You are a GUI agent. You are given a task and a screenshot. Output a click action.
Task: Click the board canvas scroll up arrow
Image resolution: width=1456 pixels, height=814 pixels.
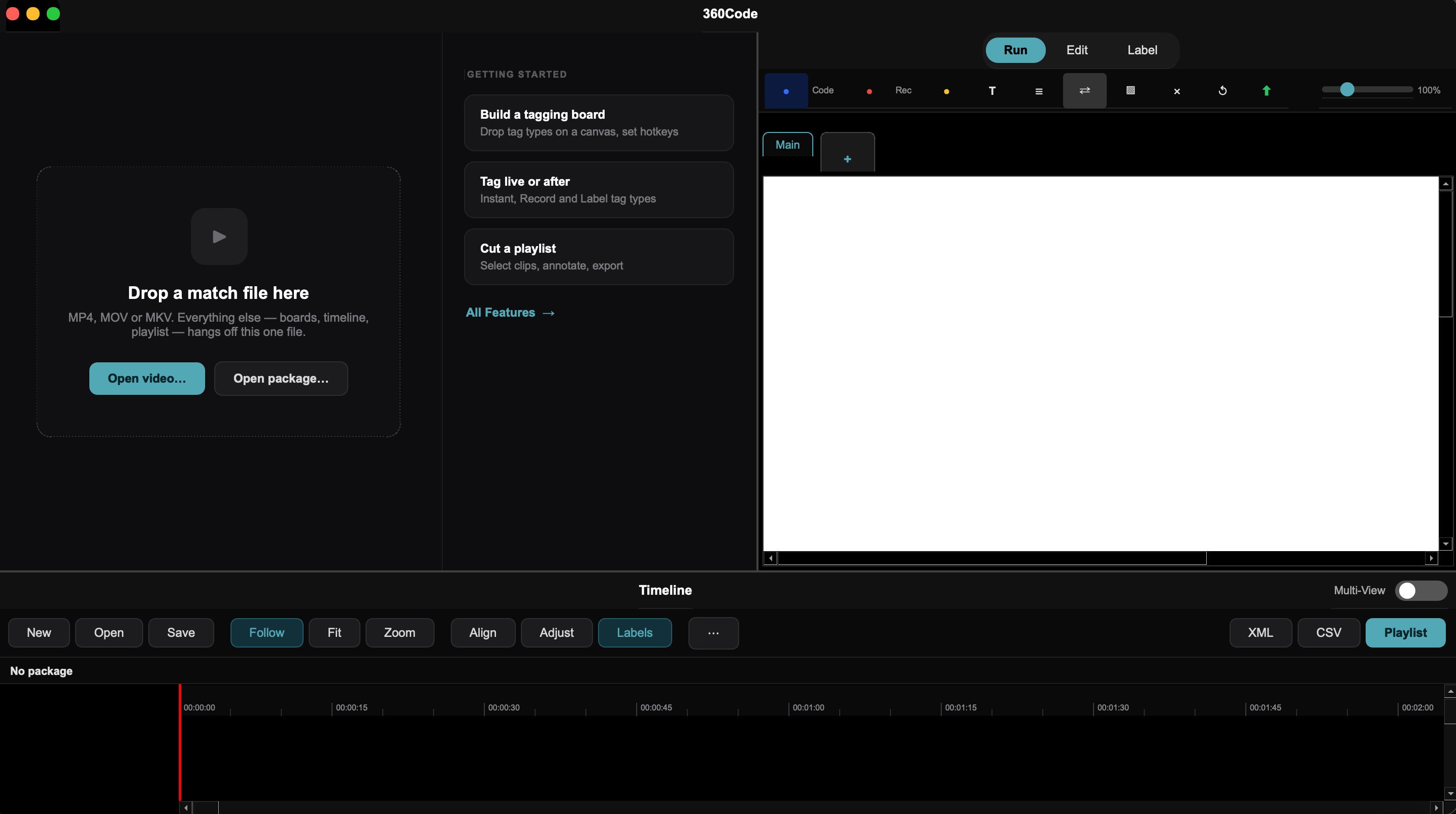tap(1446, 184)
